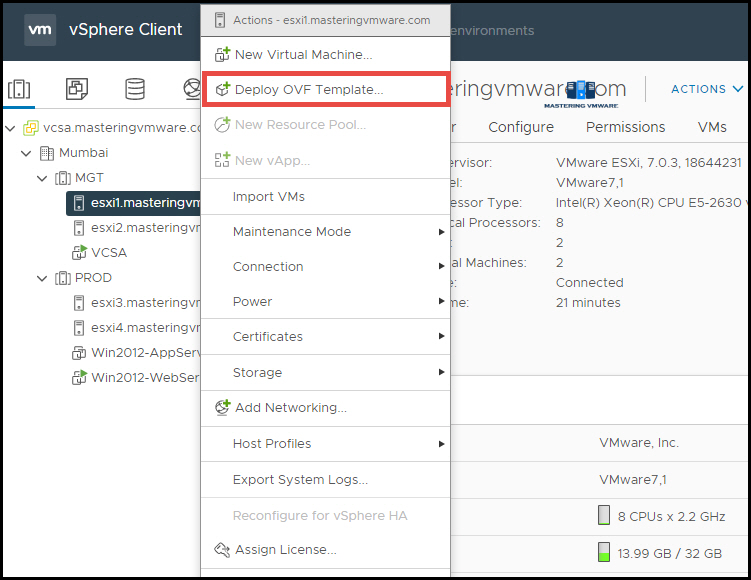Switch to the Permissions tab
The width and height of the screenshot is (751, 580).
(x=625, y=127)
